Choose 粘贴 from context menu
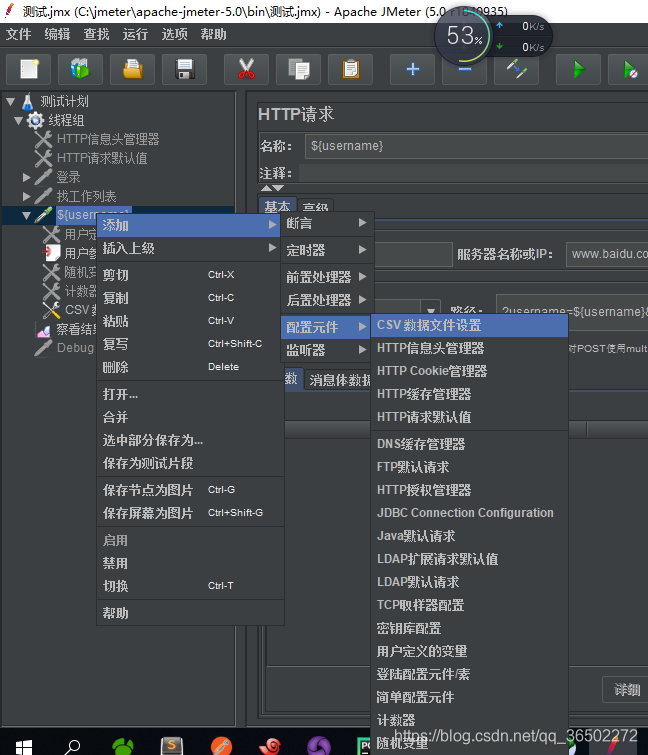Image resolution: width=648 pixels, height=755 pixels. pos(190,321)
